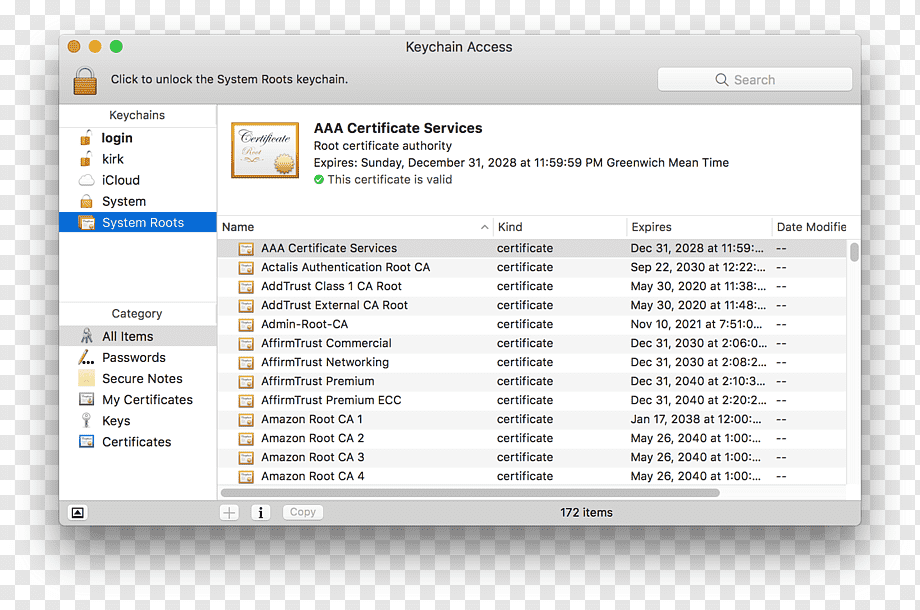Image resolution: width=920 pixels, height=610 pixels.
Task: Click the Passwords pencil icon
Action: click(86, 357)
